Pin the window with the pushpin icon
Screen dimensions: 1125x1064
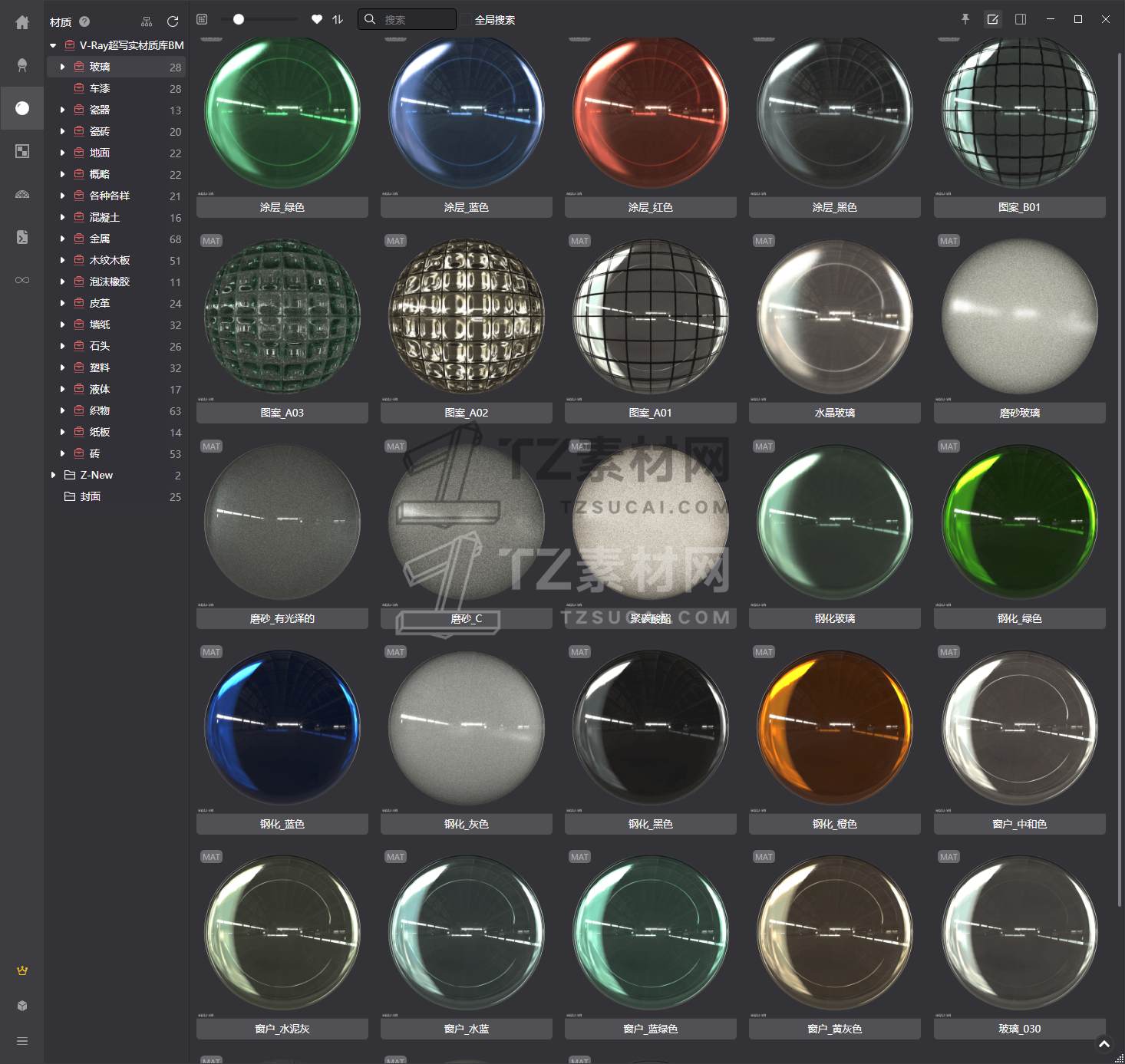pyautogui.click(x=965, y=19)
